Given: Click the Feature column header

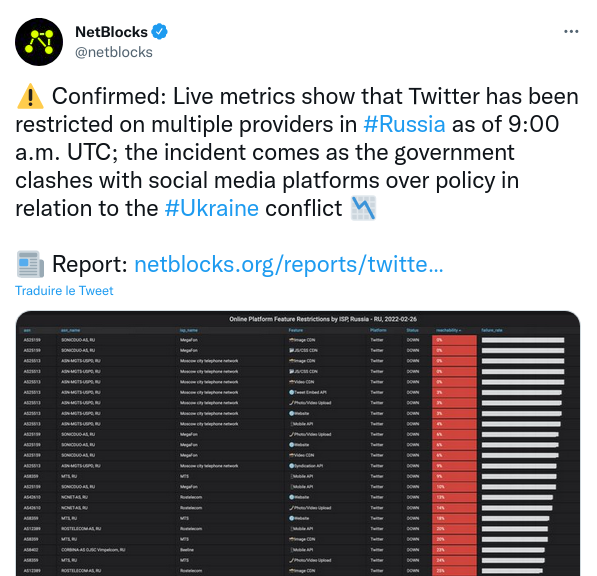Looking at the screenshot, I should pyautogui.click(x=296, y=330).
